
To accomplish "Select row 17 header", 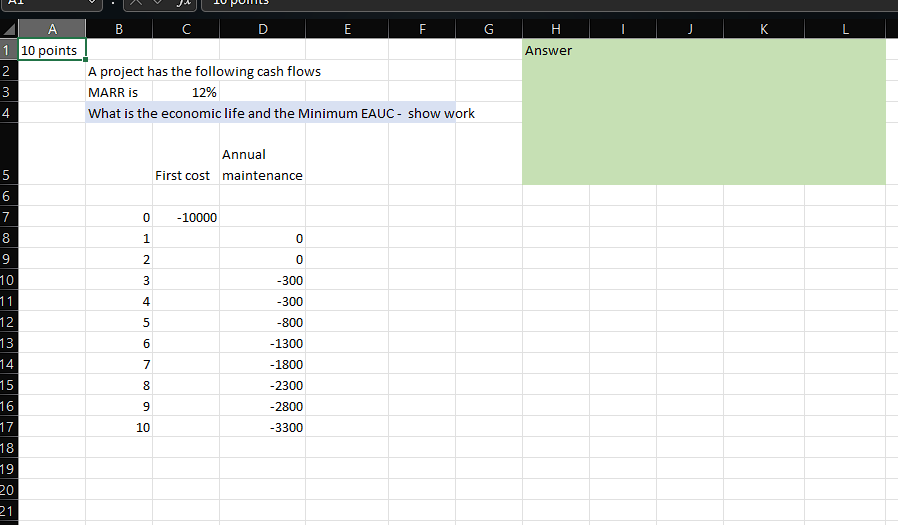I will [9, 427].
